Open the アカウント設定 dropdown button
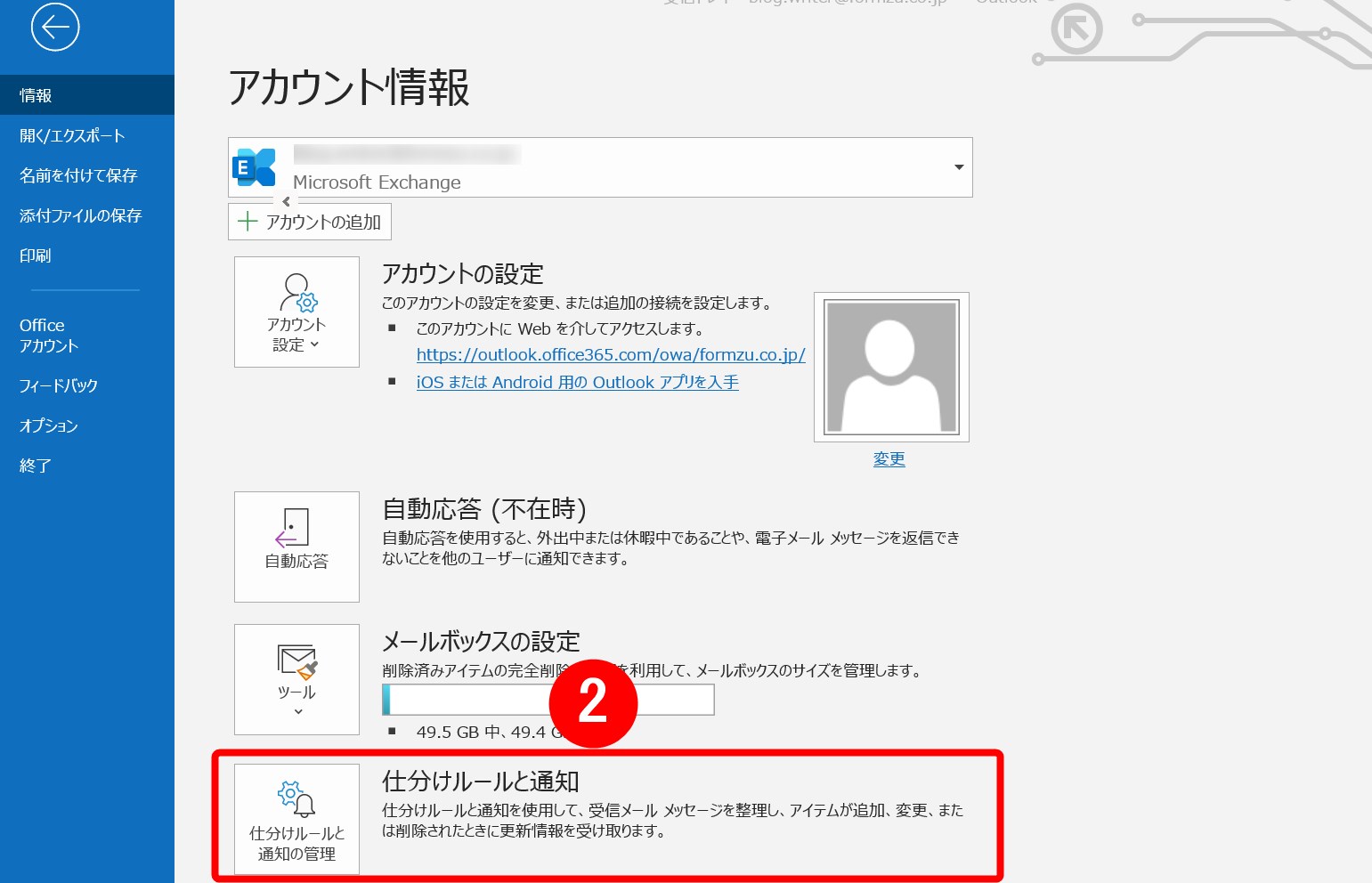 coord(296,312)
